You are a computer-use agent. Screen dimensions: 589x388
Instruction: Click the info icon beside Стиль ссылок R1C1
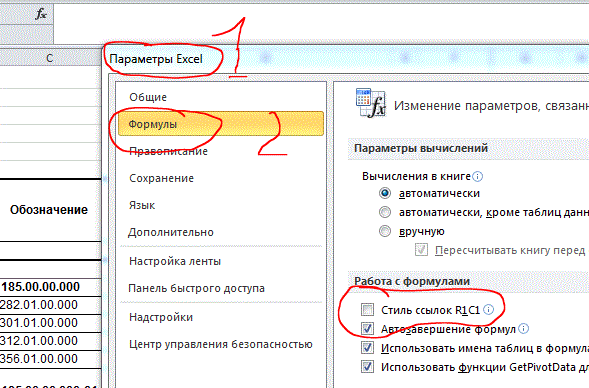coord(488,309)
